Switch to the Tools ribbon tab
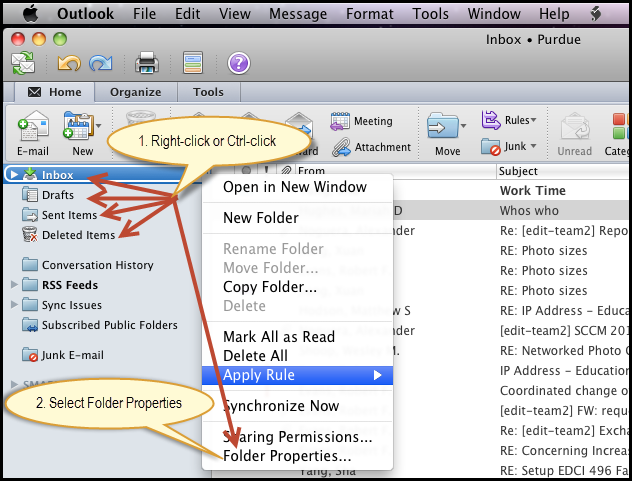Screen dimensions: 632x481 pyautogui.click(x=208, y=92)
